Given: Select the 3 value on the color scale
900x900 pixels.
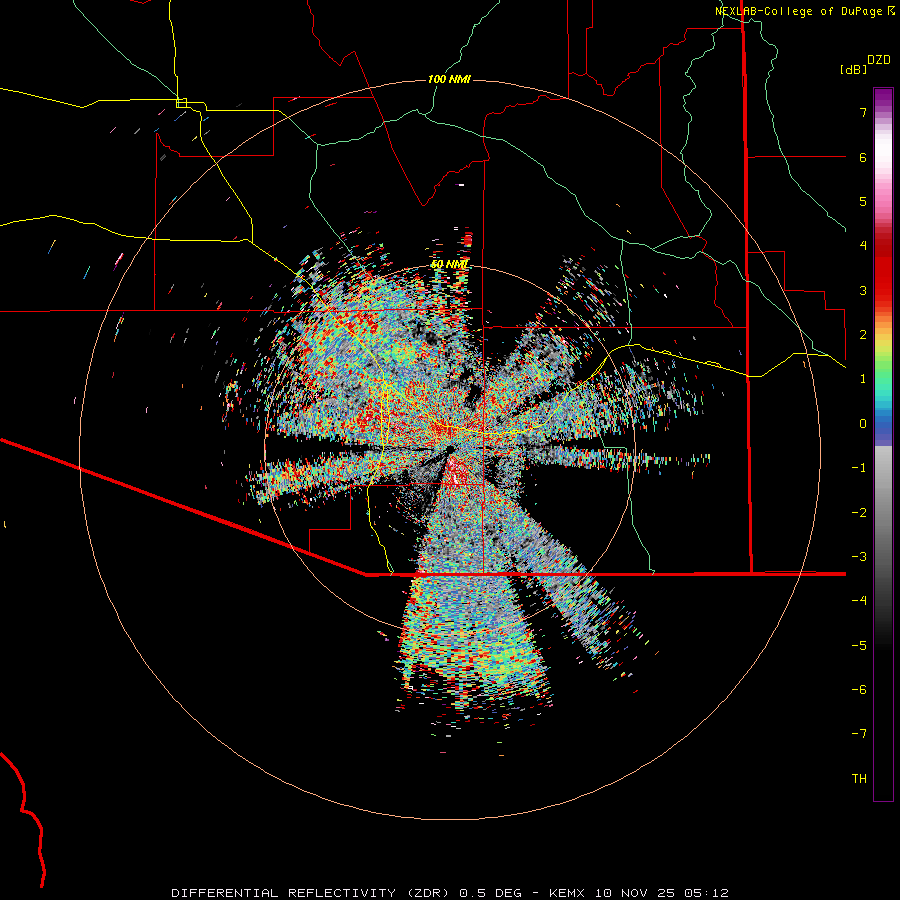Looking at the screenshot, I should coord(863,290).
